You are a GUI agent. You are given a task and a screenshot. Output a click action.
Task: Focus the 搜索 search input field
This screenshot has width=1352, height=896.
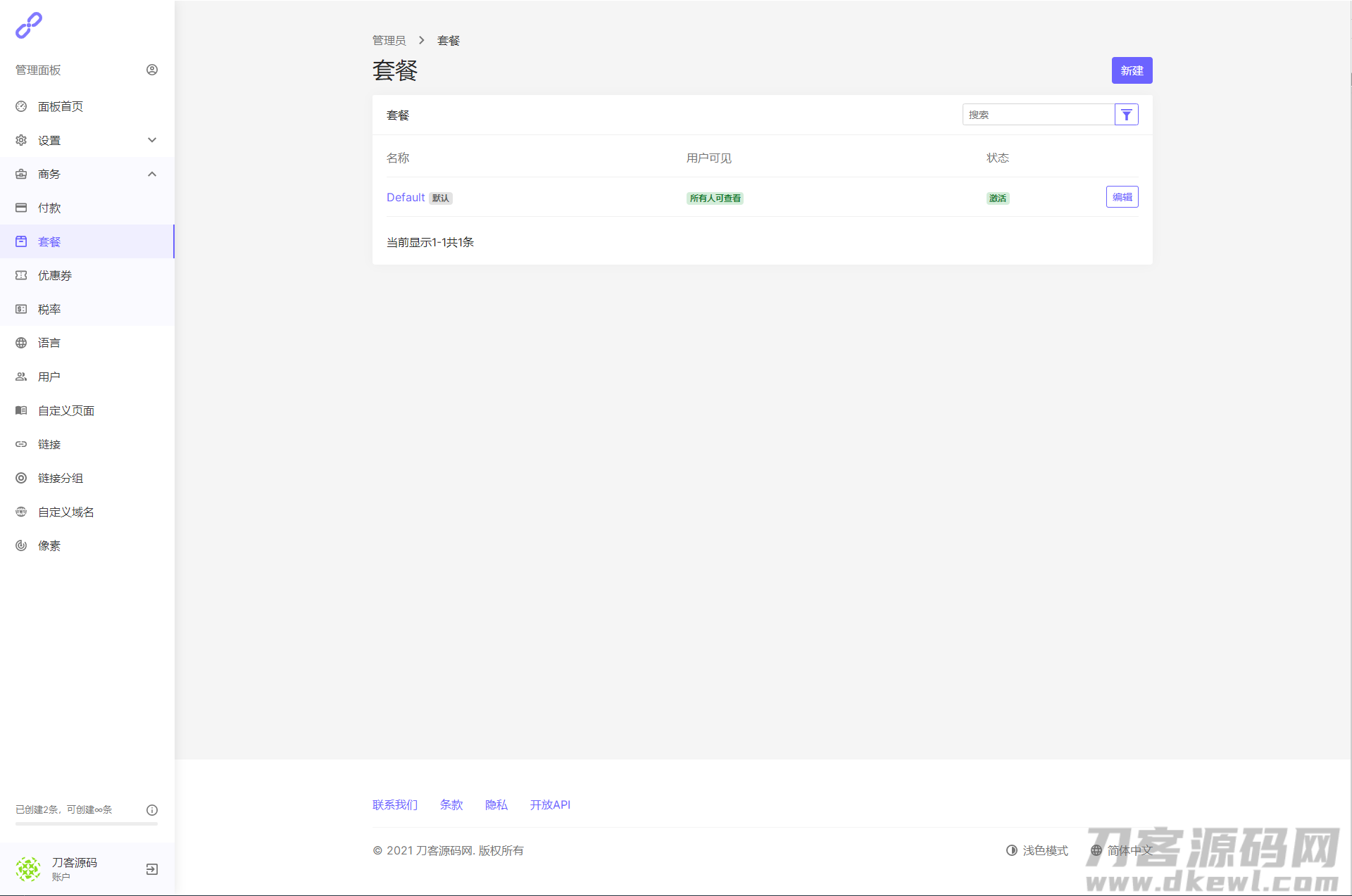click(1037, 115)
